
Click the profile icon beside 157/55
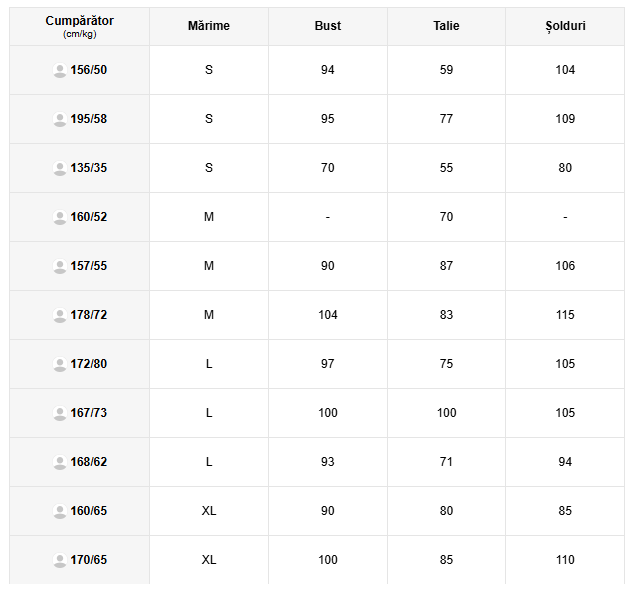click(60, 266)
